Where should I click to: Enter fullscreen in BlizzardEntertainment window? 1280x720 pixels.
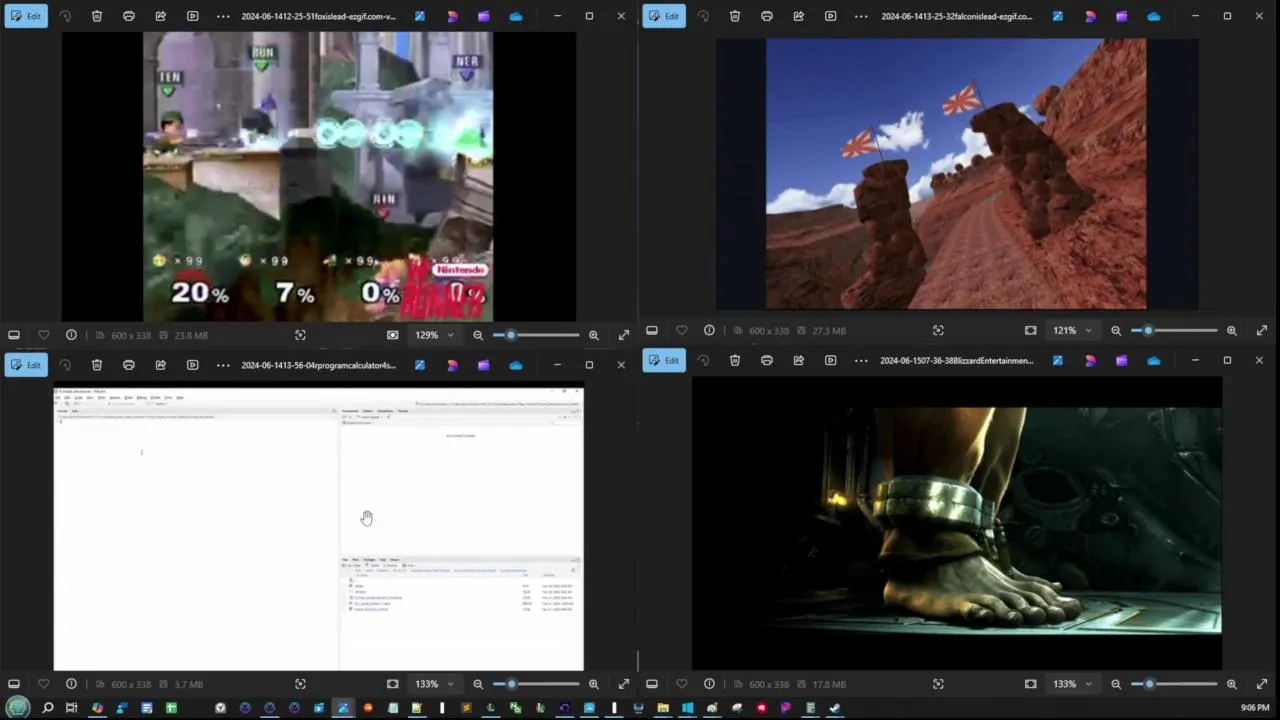[x=1262, y=684]
